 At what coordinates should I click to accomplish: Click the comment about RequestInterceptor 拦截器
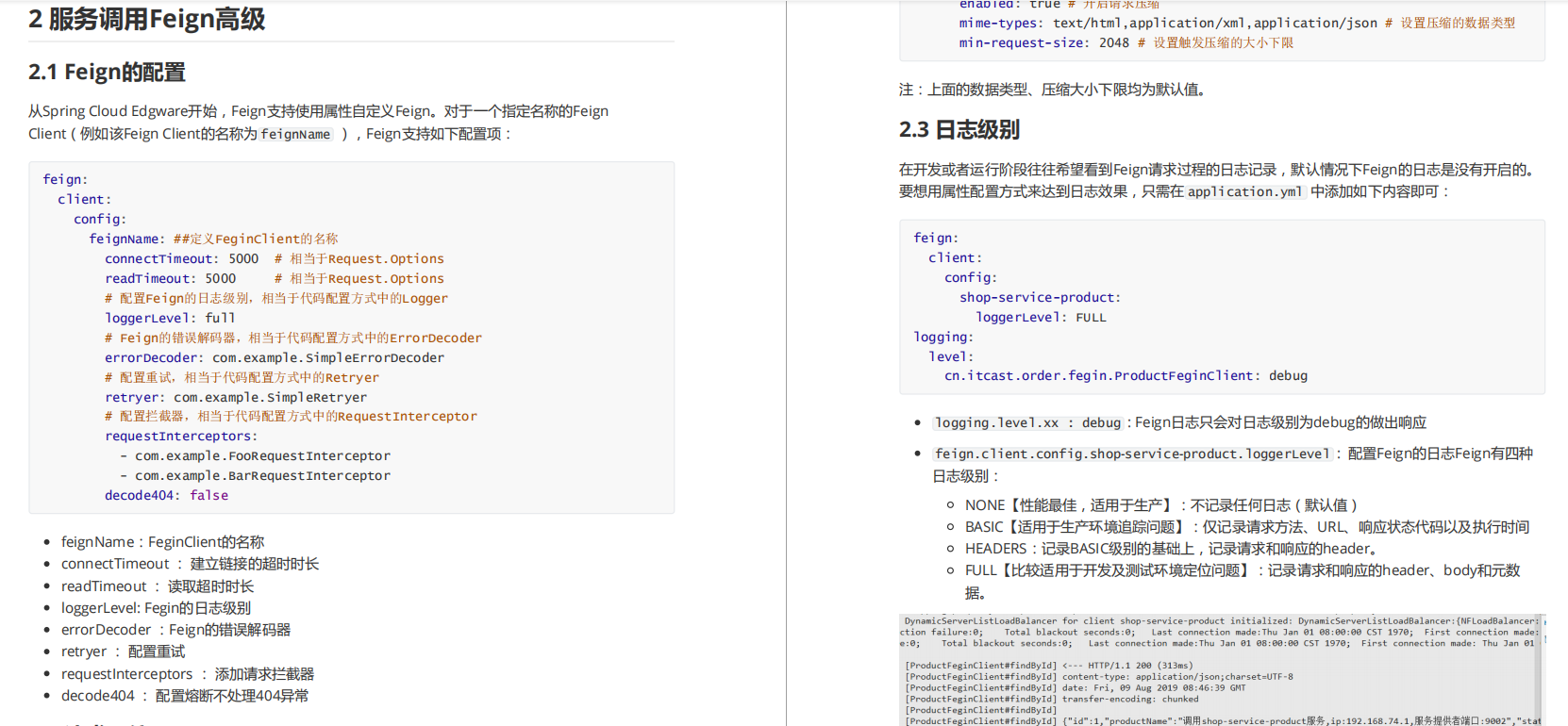(x=291, y=416)
